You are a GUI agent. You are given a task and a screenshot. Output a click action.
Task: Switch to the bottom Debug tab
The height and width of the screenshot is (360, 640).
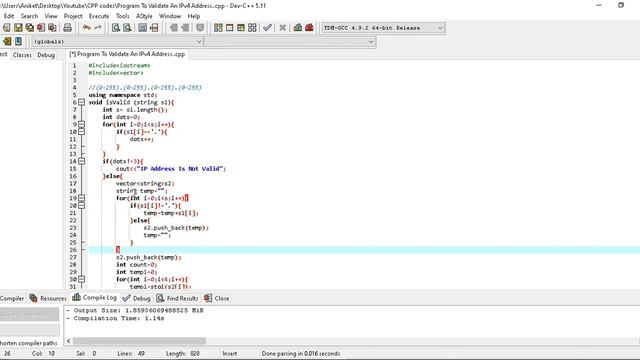[x=137, y=298]
